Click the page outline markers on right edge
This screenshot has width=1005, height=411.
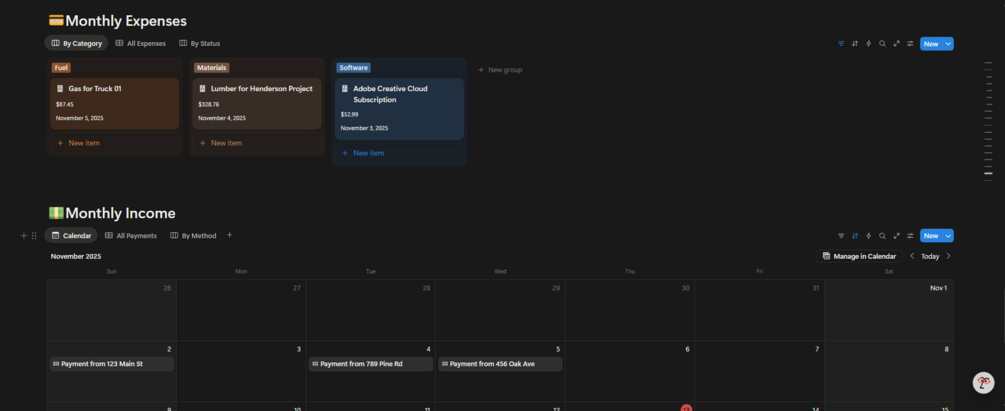pyautogui.click(x=988, y=122)
